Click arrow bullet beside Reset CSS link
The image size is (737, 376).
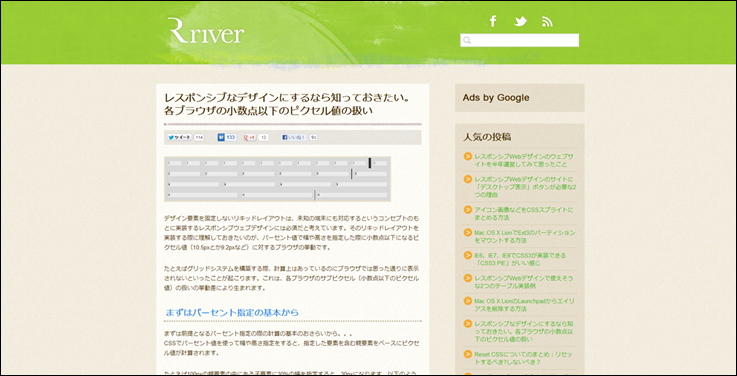(x=468, y=354)
